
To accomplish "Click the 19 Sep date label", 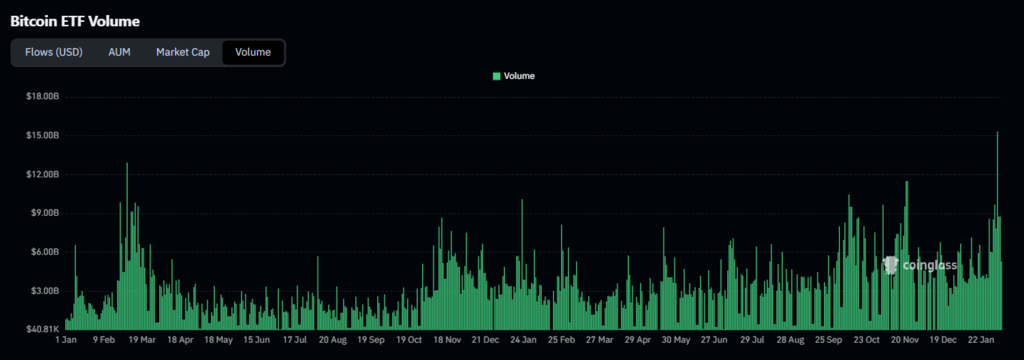I will (371, 340).
